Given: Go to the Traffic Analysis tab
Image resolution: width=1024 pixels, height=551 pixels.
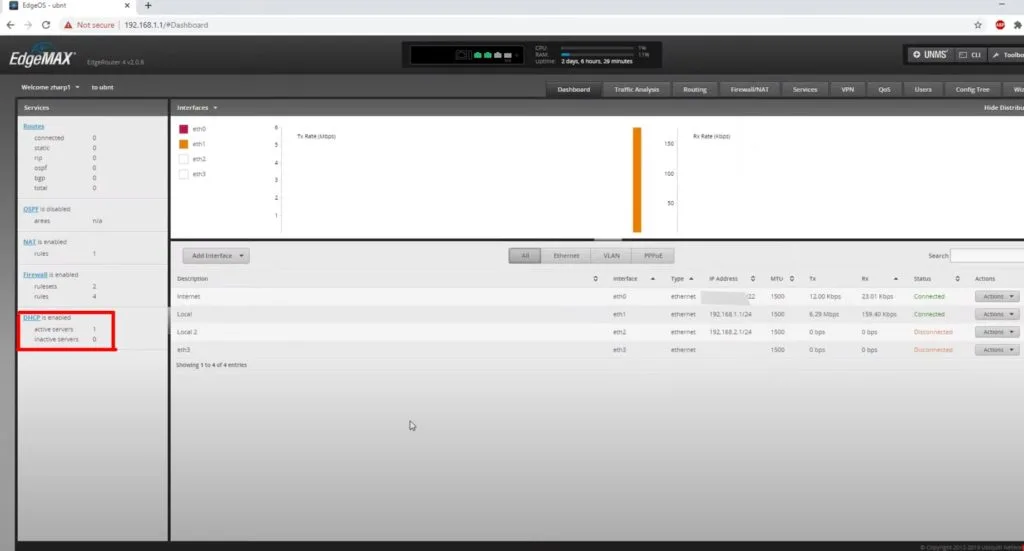Looking at the screenshot, I should [636, 89].
